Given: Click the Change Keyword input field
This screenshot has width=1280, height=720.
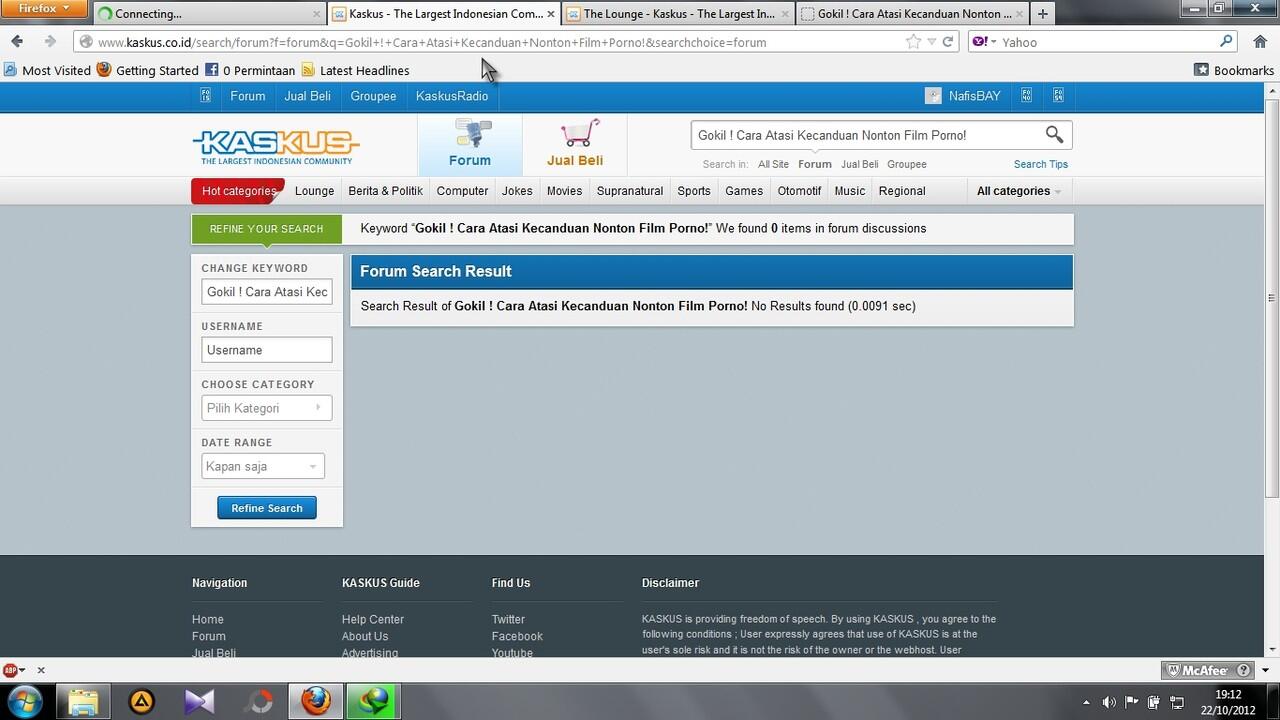Looking at the screenshot, I should [267, 292].
